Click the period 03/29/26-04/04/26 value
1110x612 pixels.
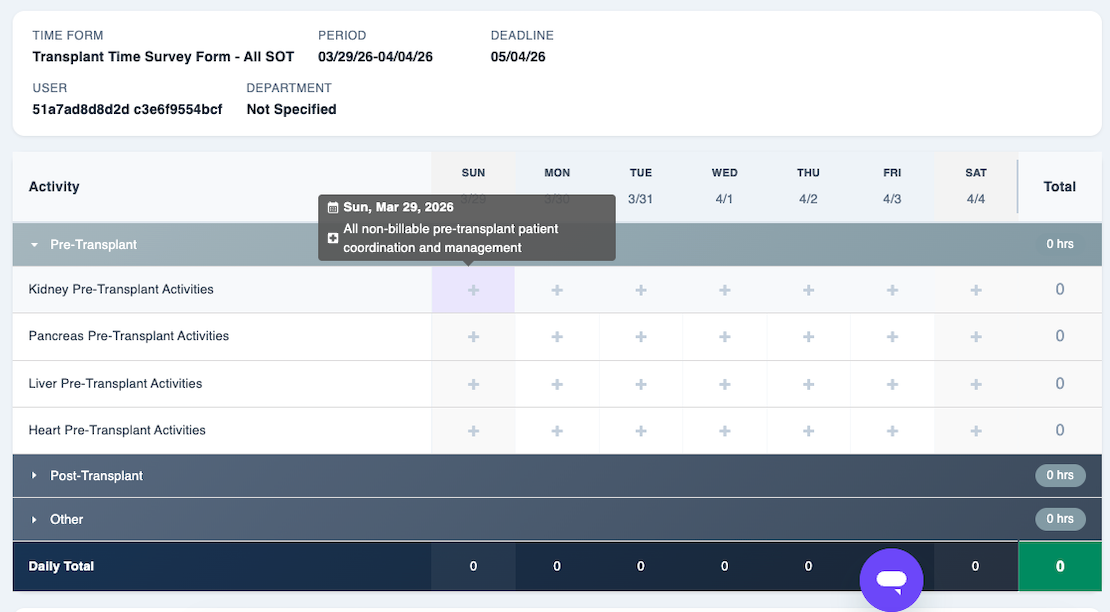tap(375, 57)
